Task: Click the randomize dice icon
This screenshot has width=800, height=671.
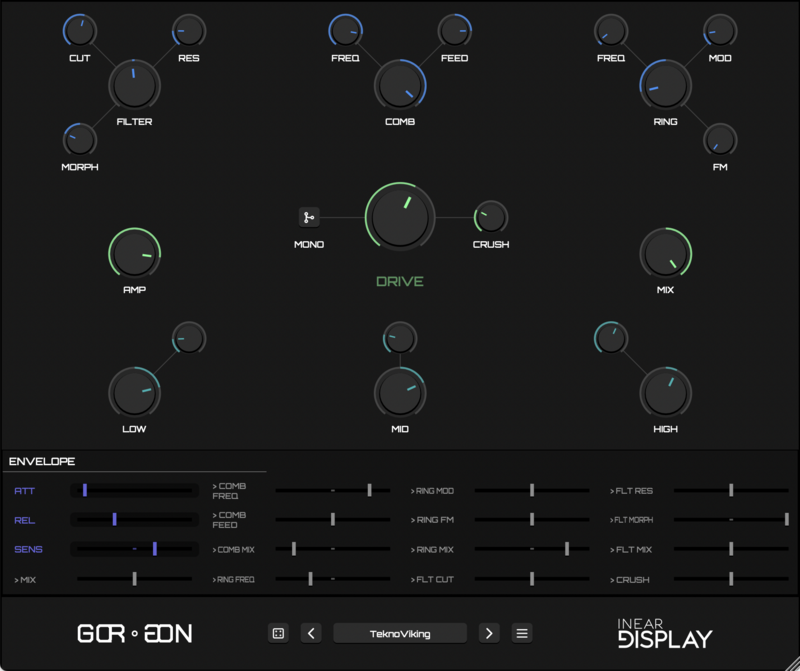Action: (278, 633)
